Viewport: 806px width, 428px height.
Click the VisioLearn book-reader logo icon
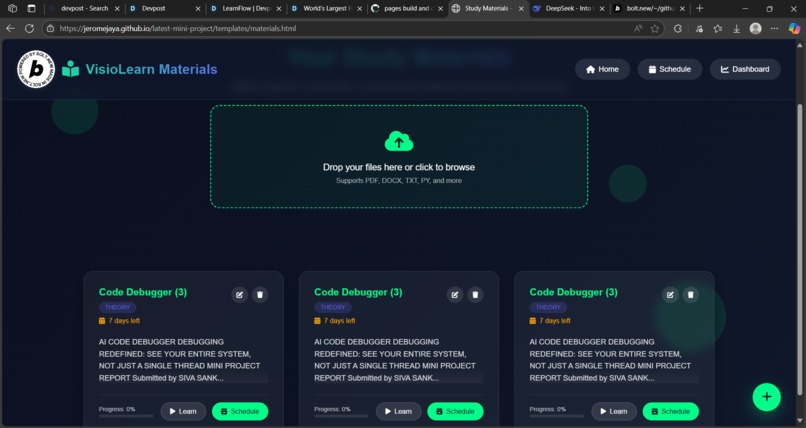(70, 69)
